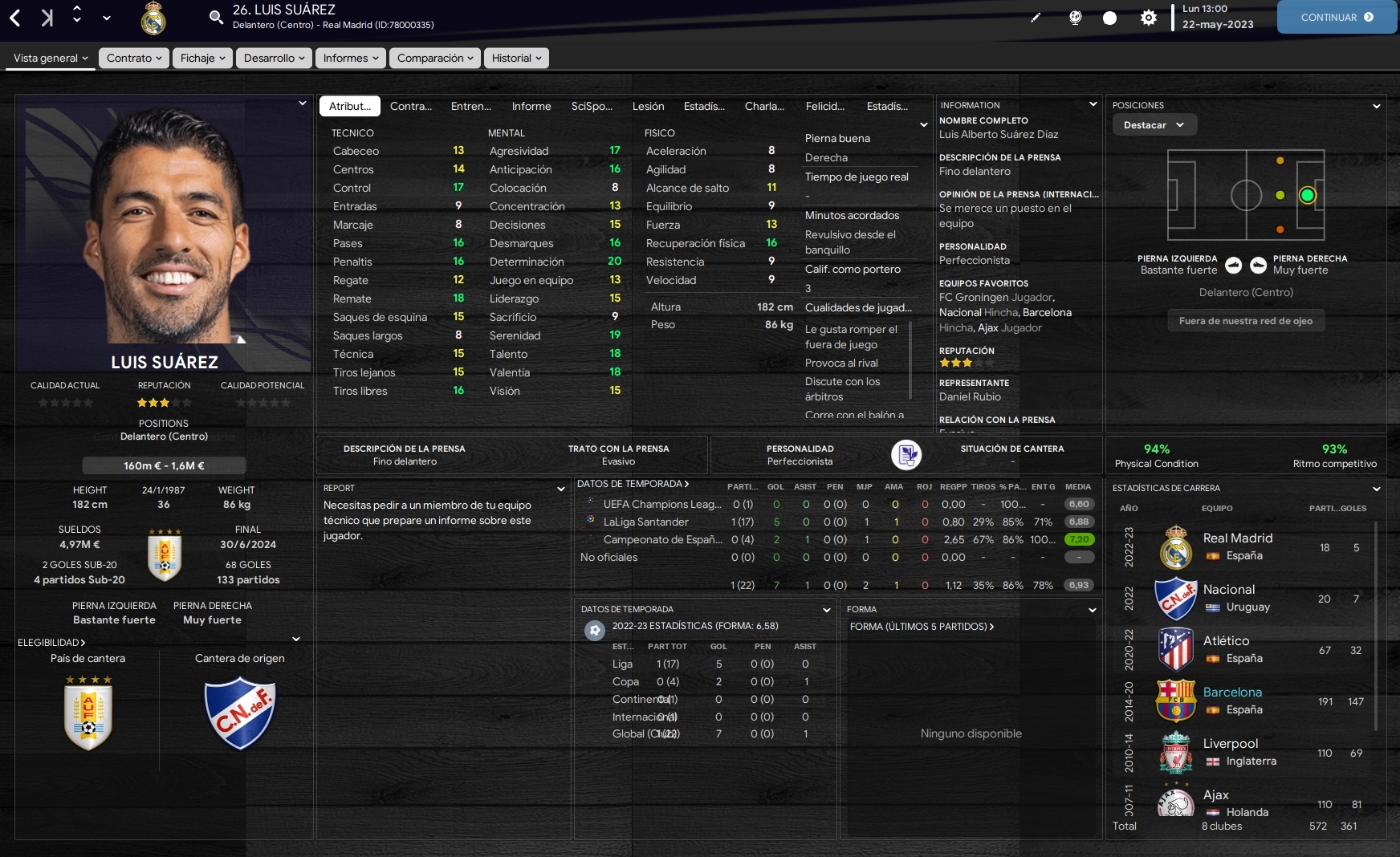Open the help lightbulb icon
This screenshot has height=857, width=1400.
(1075, 18)
